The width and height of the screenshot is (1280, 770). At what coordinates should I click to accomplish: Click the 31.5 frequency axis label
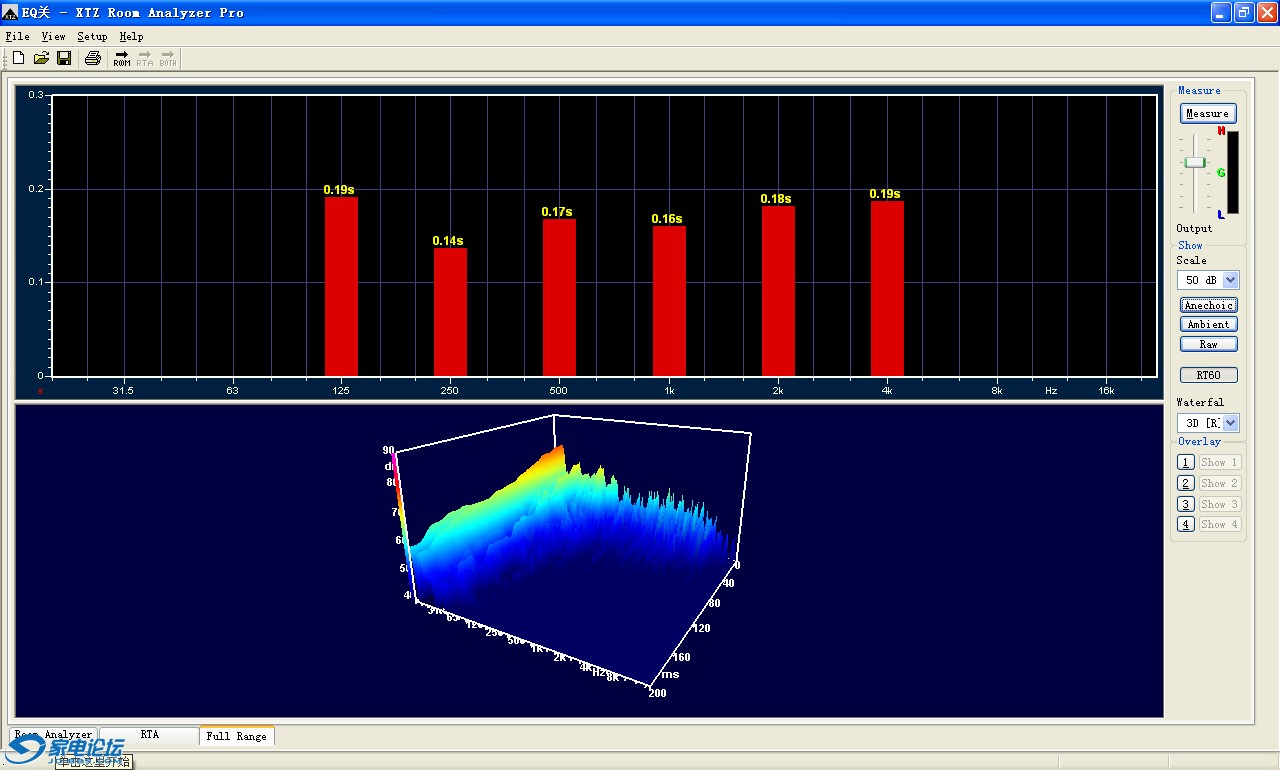123,390
